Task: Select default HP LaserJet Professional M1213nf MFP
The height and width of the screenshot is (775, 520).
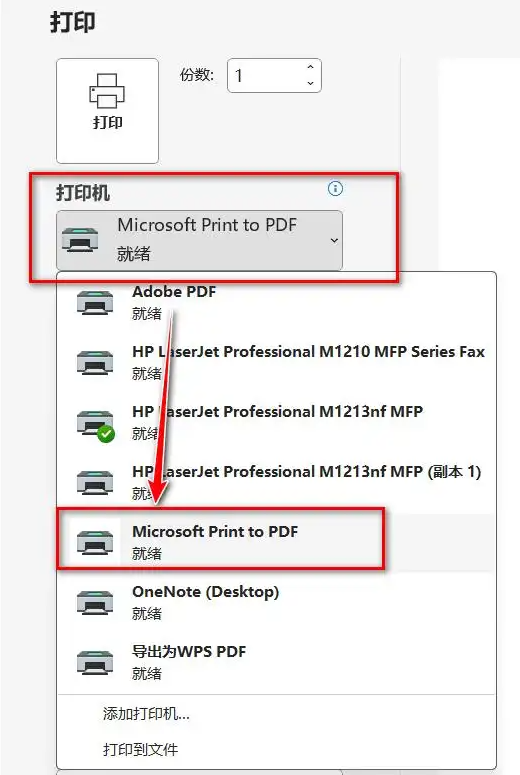Action: [276, 423]
